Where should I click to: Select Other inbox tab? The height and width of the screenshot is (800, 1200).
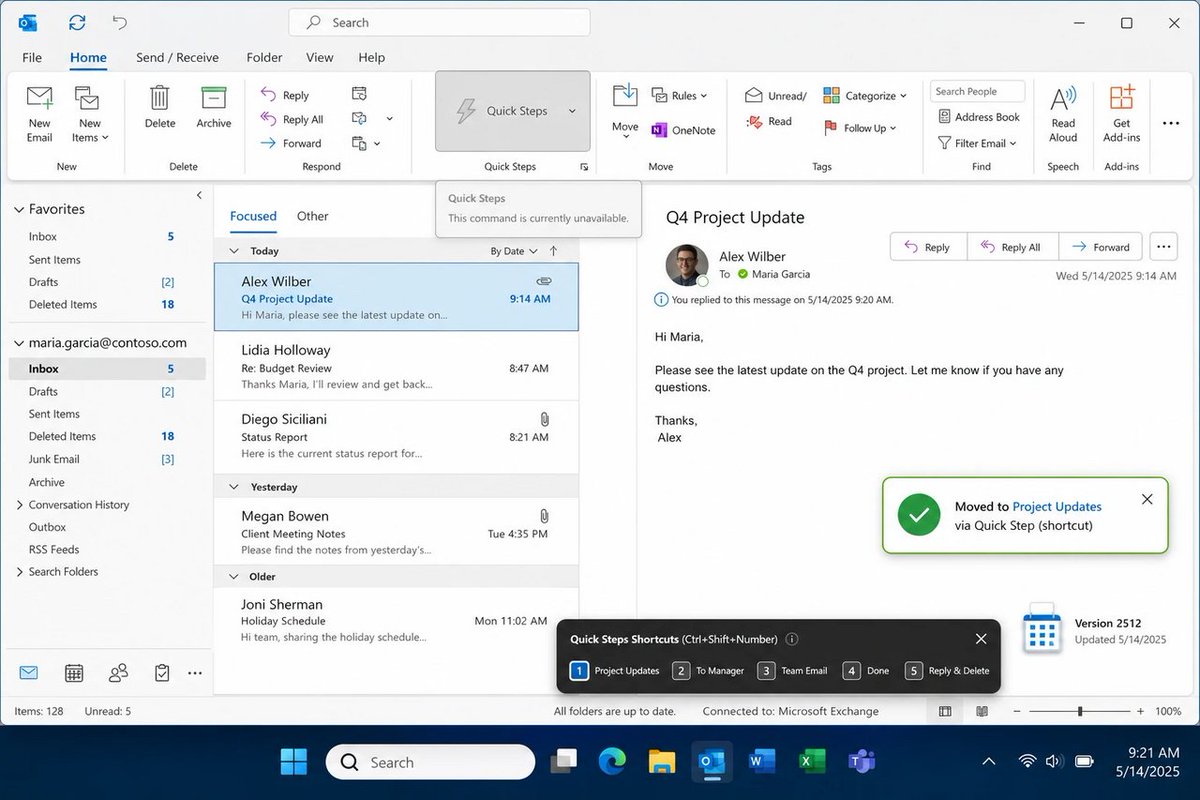pos(312,216)
